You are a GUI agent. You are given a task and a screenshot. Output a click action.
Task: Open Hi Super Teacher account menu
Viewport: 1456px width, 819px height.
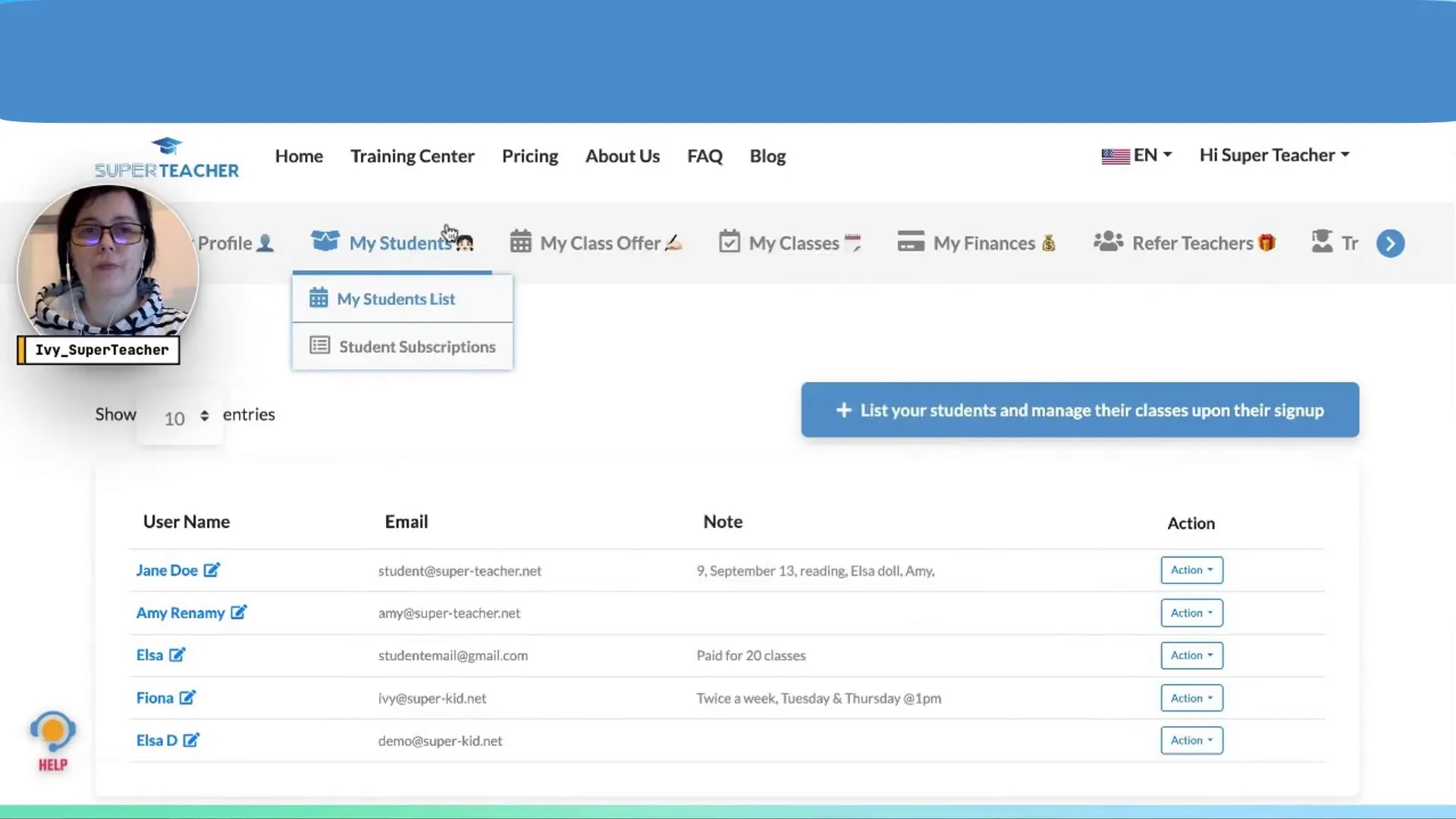pyautogui.click(x=1274, y=155)
